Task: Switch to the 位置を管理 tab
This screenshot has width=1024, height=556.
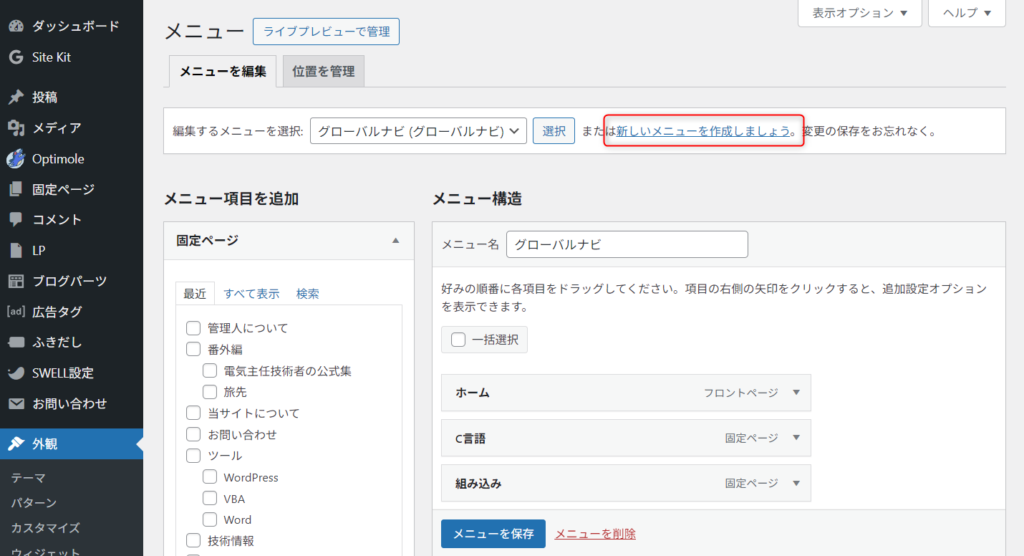Action: (x=324, y=71)
